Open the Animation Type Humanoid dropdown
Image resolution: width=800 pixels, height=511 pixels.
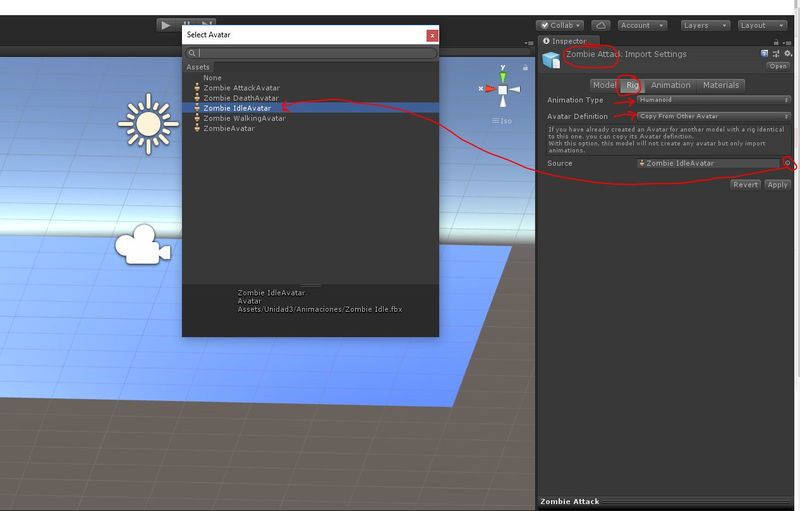click(x=714, y=100)
